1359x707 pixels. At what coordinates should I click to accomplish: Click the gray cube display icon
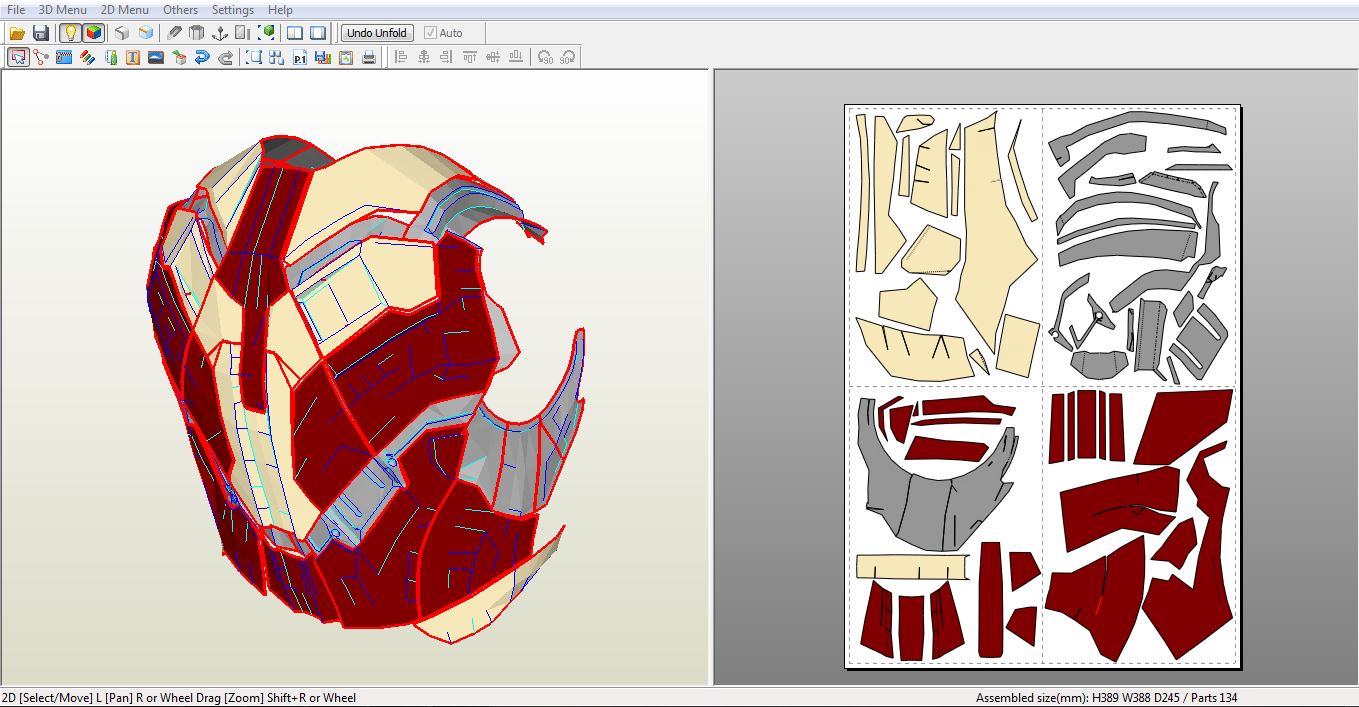122,33
